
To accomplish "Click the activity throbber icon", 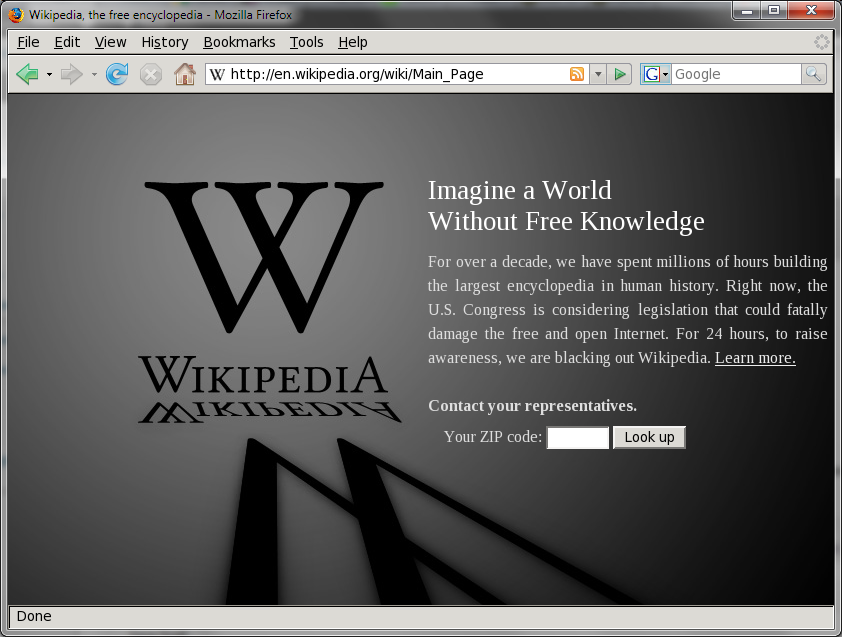I will point(822,42).
